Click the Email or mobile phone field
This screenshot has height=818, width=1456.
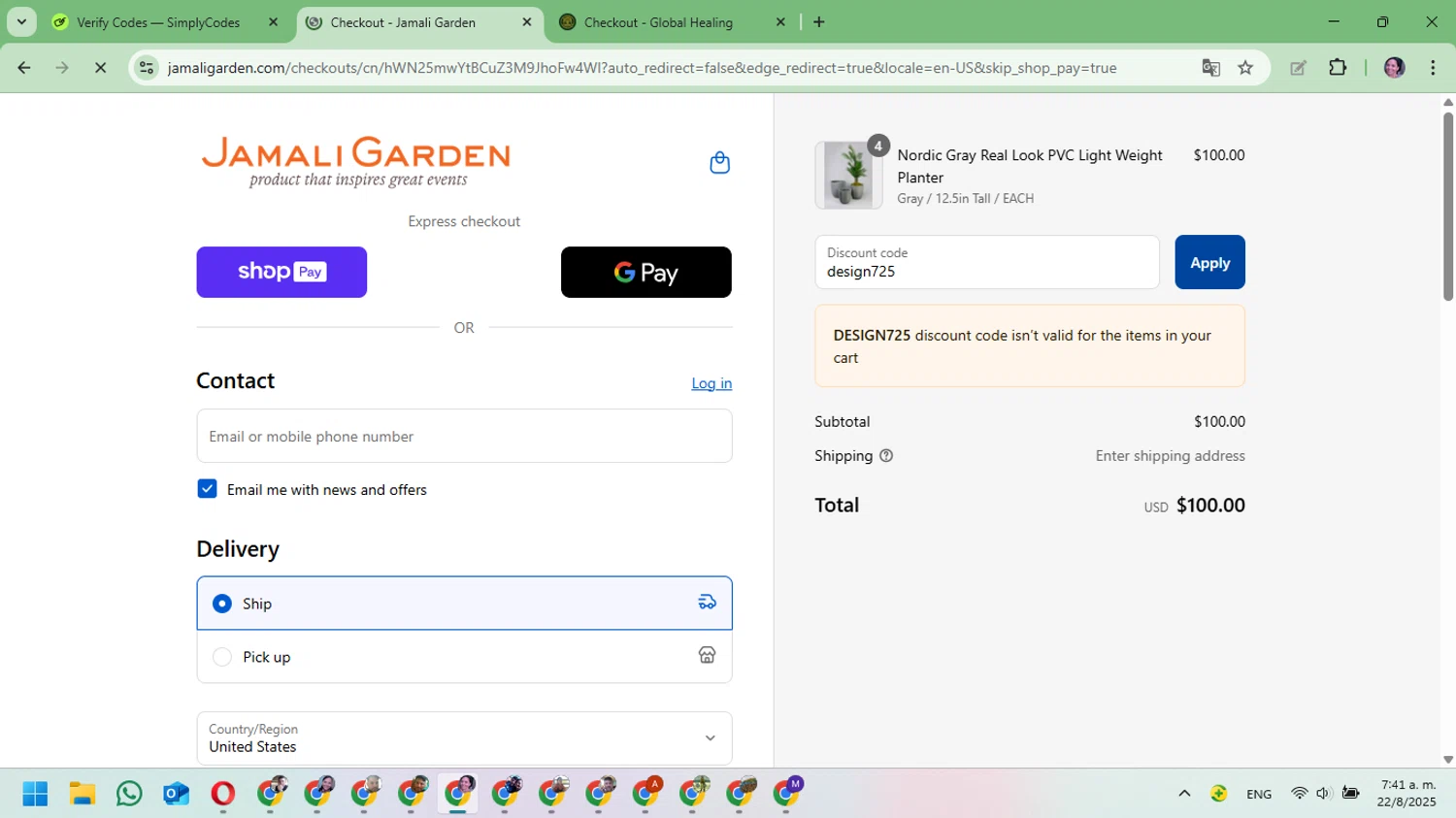point(464,436)
